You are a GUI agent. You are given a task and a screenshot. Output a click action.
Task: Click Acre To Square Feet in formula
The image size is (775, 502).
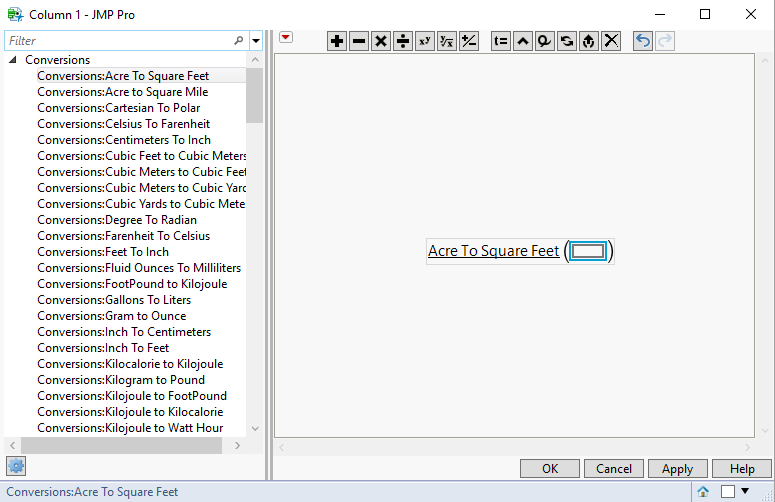(493, 251)
